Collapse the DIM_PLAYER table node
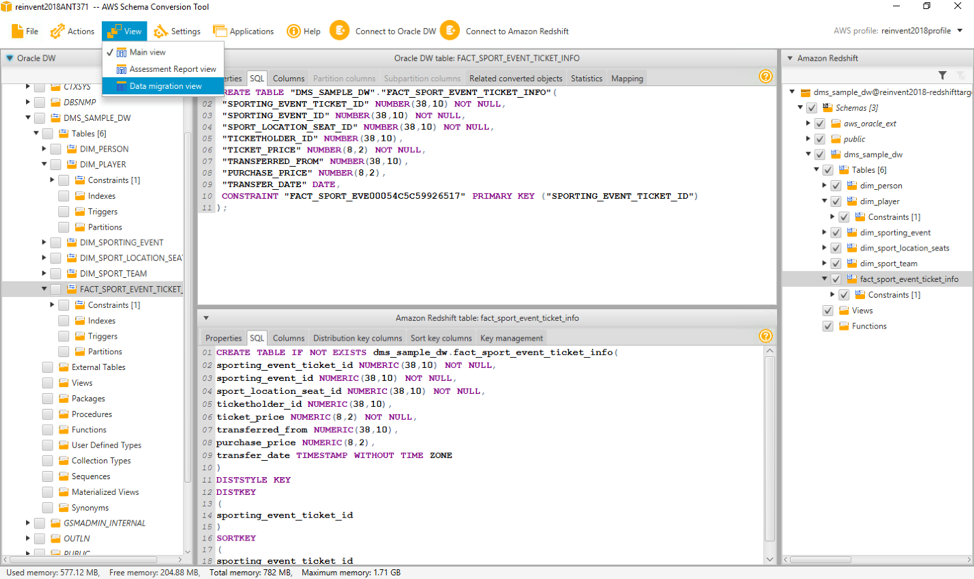This screenshot has height=579, width=974. 44,165
